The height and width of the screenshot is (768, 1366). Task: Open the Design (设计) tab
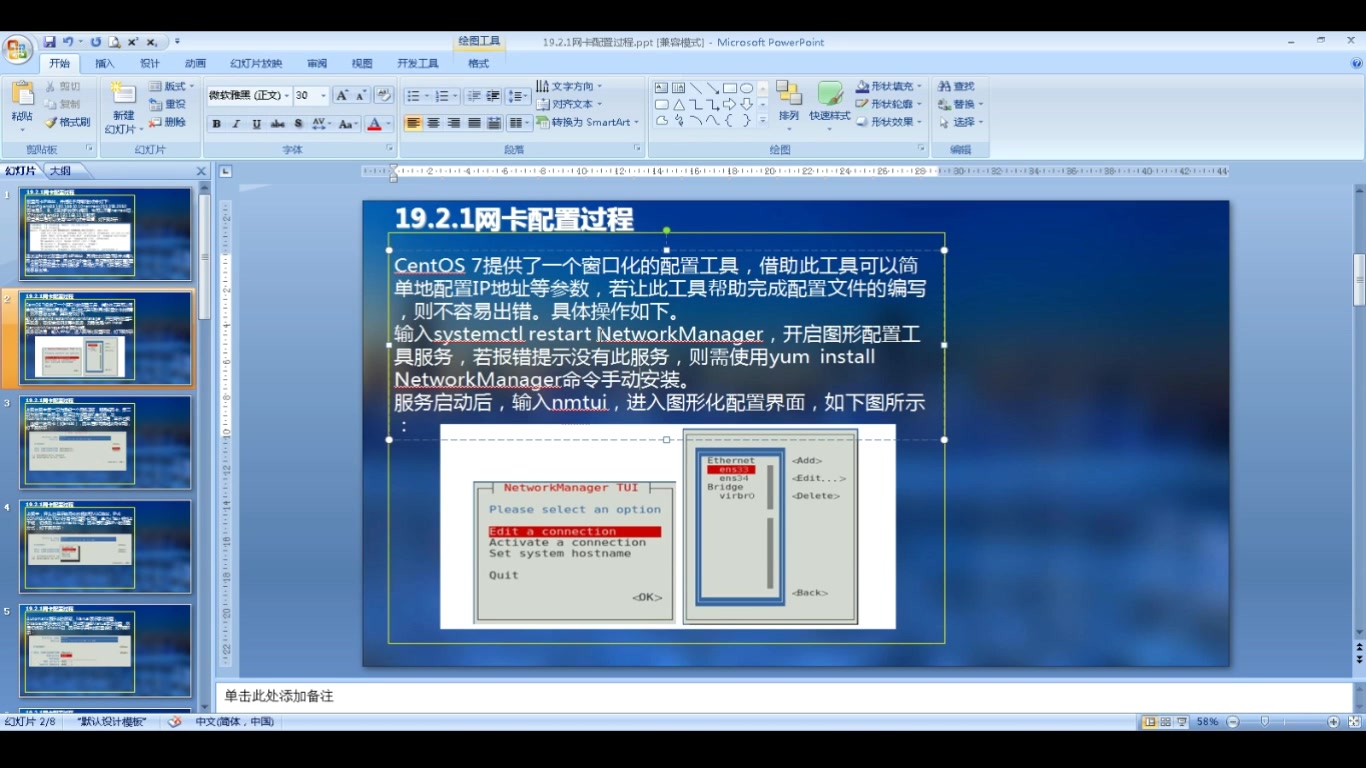[150, 63]
